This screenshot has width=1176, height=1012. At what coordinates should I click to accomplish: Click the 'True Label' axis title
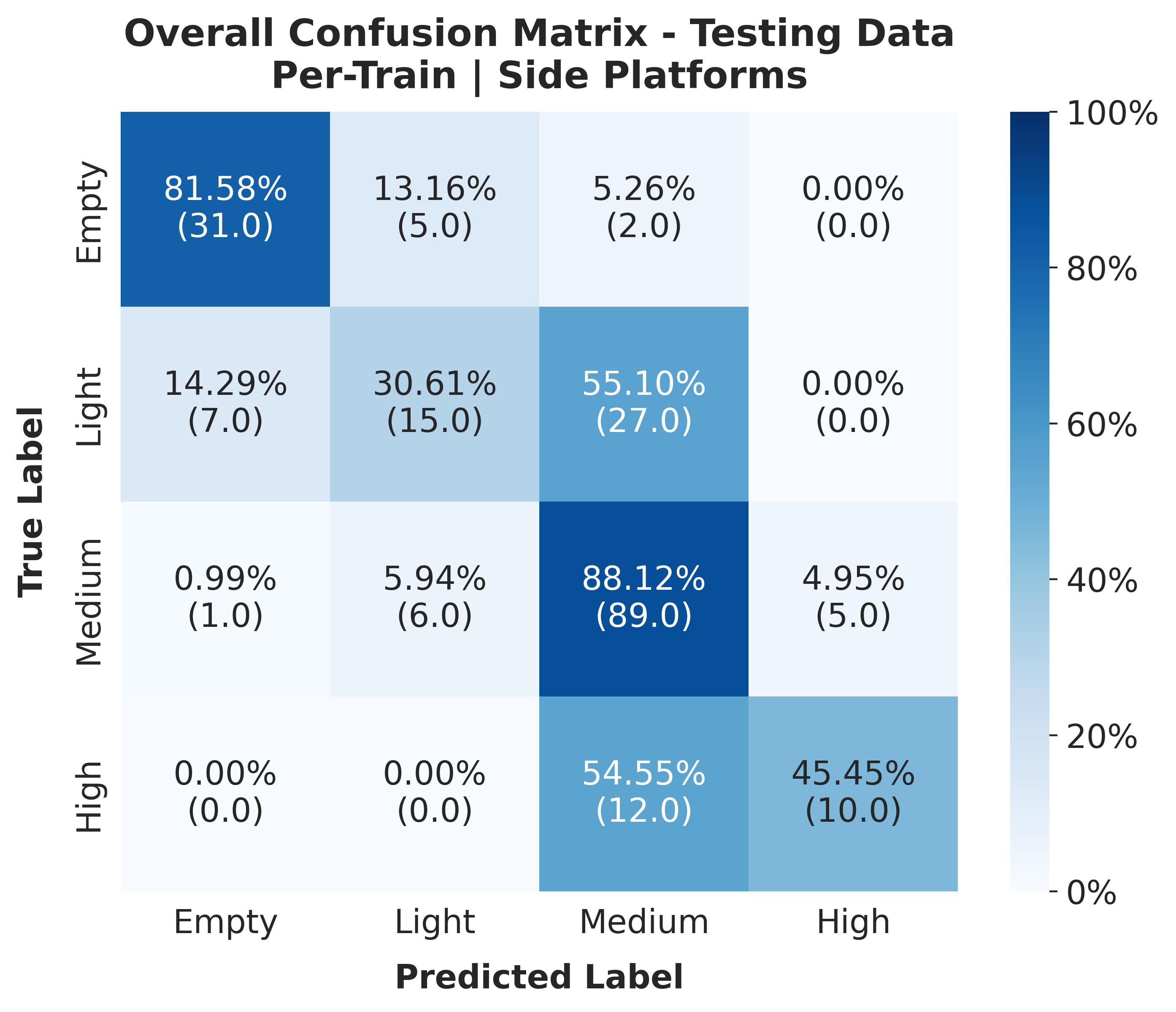click(32, 501)
